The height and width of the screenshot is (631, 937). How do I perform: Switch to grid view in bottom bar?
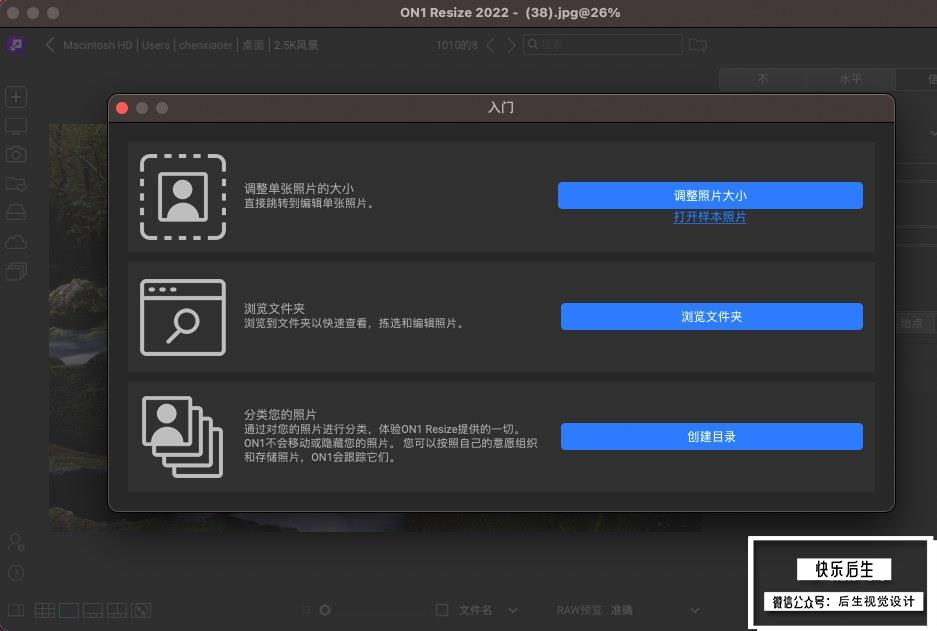tap(45, 610)
